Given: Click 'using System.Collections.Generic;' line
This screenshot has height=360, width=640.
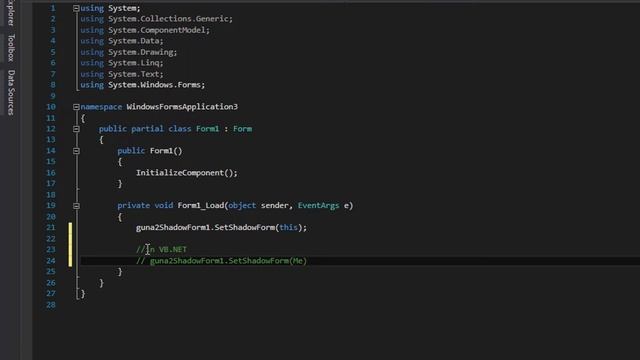Looking at the screenshot, I should [156, 19].
